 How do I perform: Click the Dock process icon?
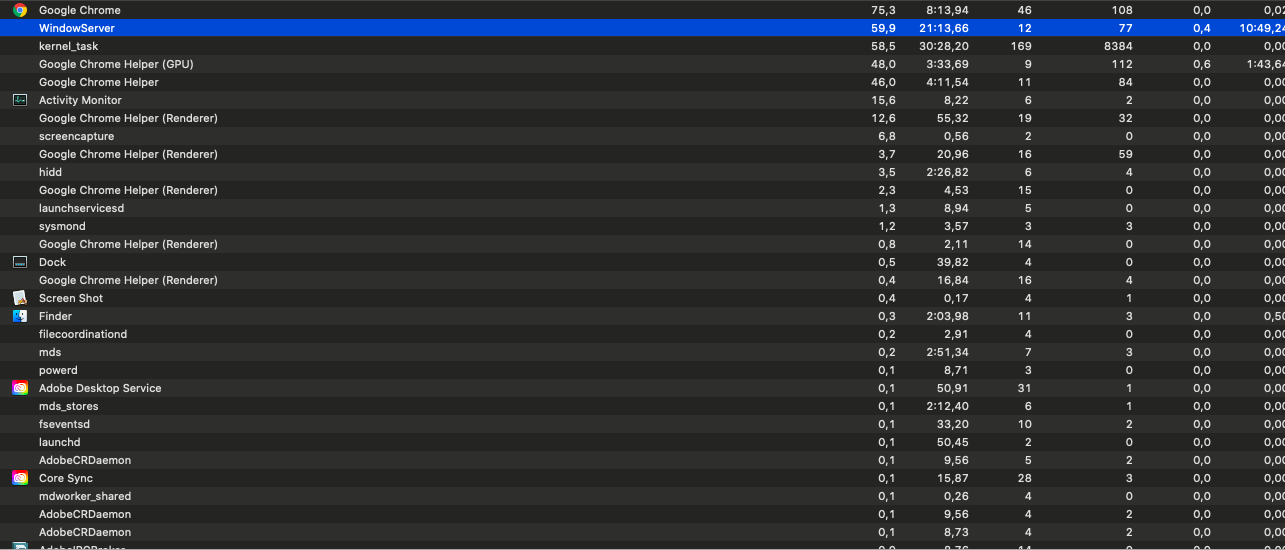(x=20, y=262)
